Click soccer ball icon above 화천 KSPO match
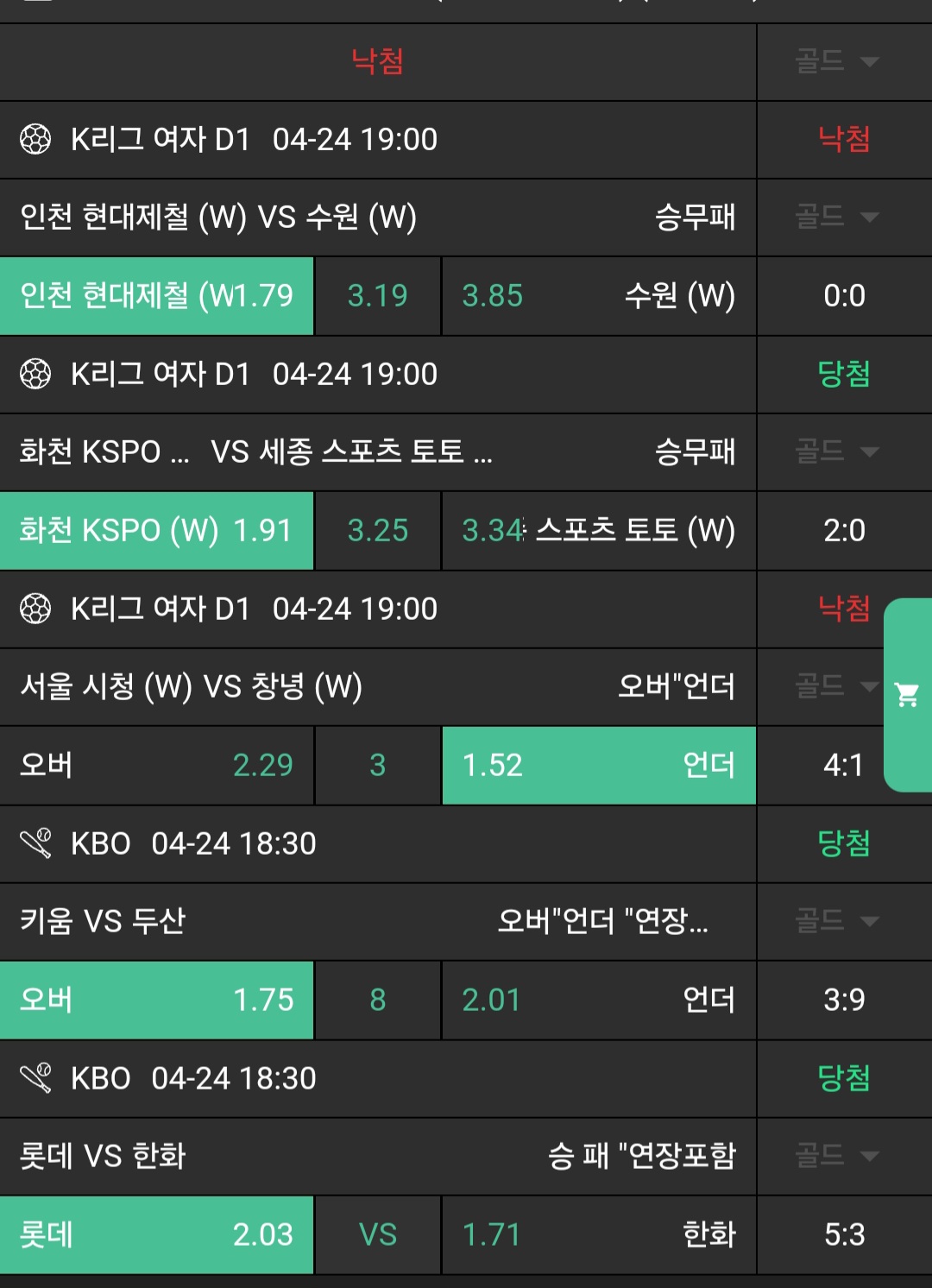Screen dimensions: 932x1288 pos(35,374)
